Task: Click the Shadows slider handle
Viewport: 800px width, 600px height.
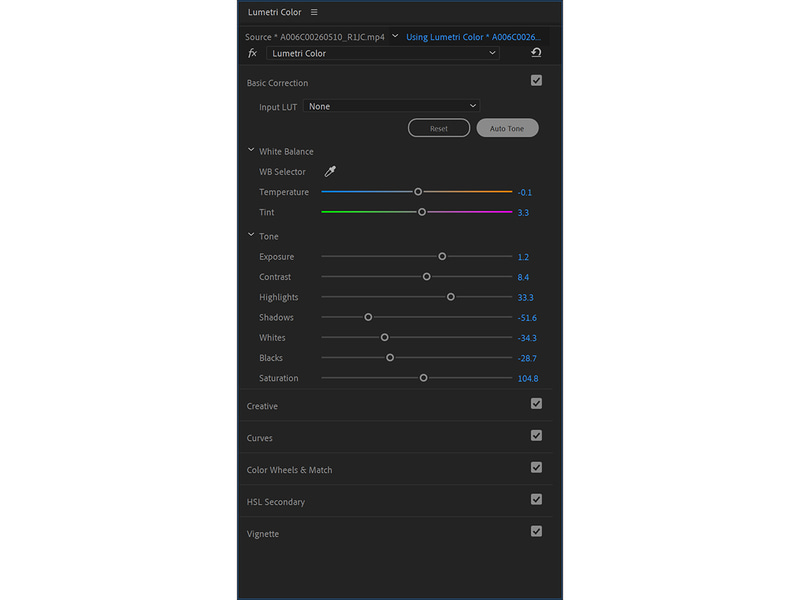Action: (x=368, y=317)
